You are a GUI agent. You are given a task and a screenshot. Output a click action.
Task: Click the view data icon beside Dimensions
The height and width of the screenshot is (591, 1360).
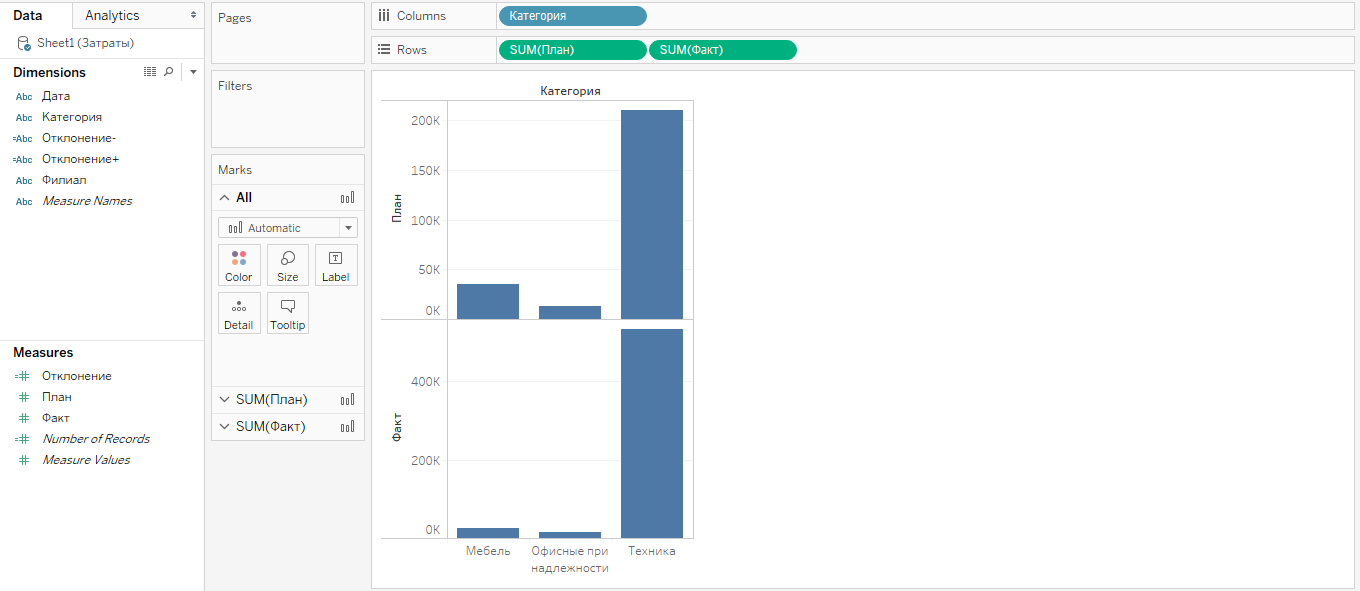[150, 72]
